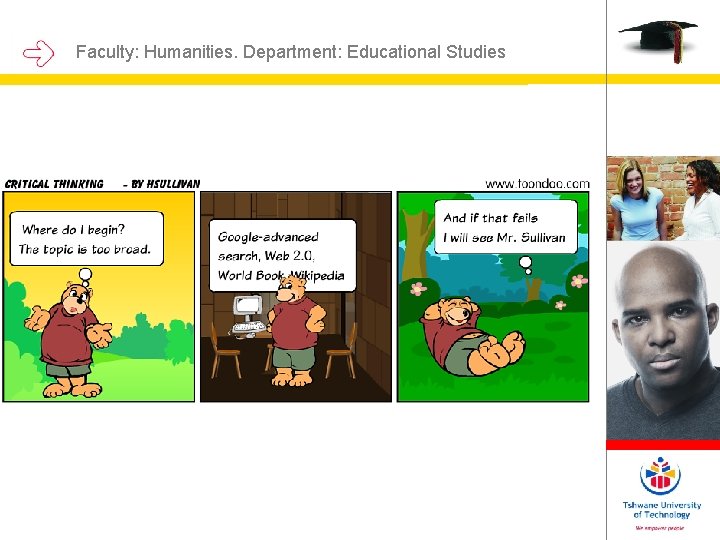Click the bubble "And if that fails"

506,227
